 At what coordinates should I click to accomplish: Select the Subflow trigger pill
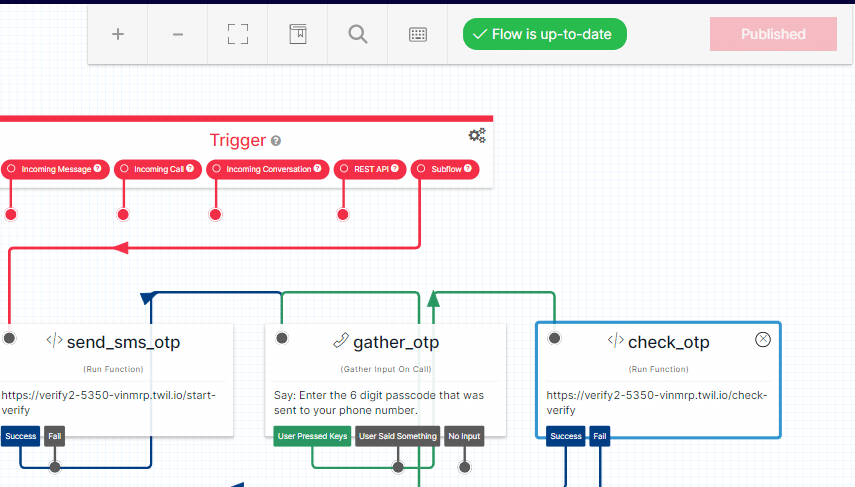coord(445,169)
